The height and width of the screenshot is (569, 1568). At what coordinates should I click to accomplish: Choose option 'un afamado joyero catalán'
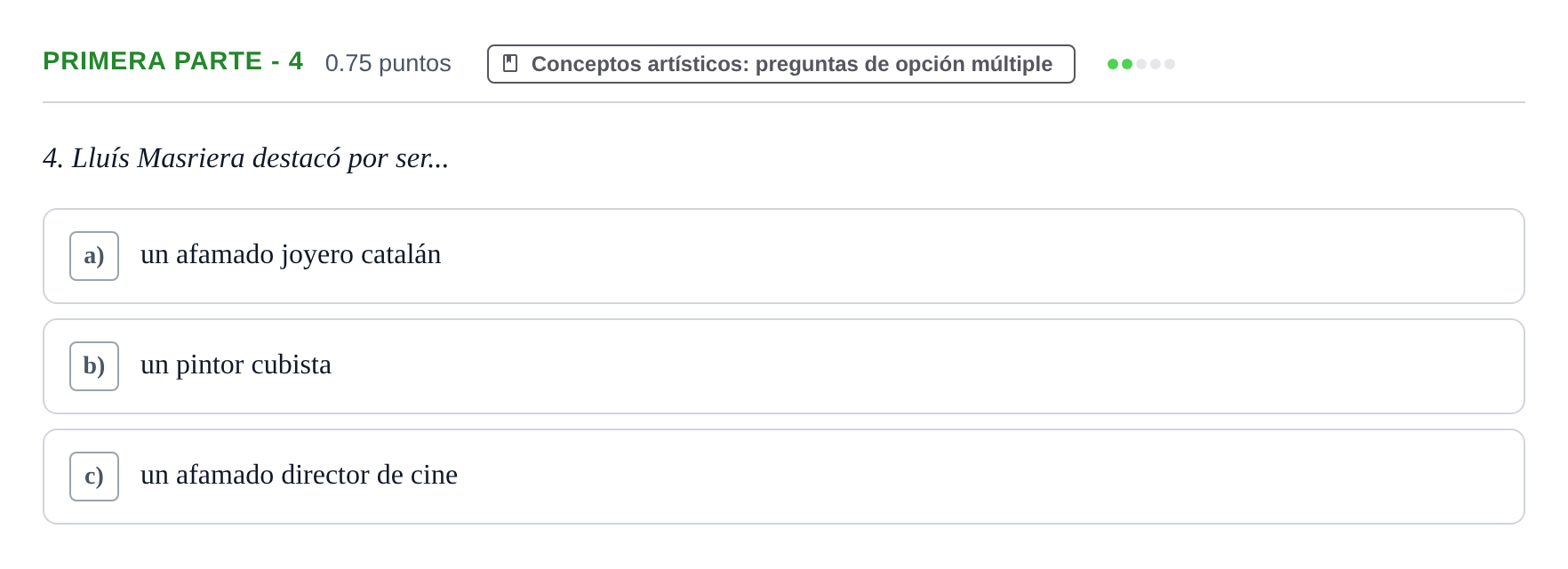coord(291,254)
